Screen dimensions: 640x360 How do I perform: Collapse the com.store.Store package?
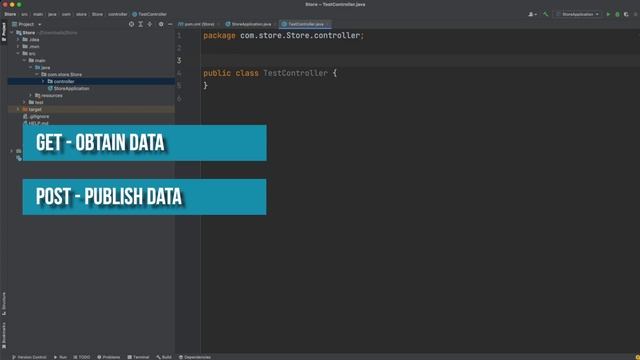pos(37,74)
